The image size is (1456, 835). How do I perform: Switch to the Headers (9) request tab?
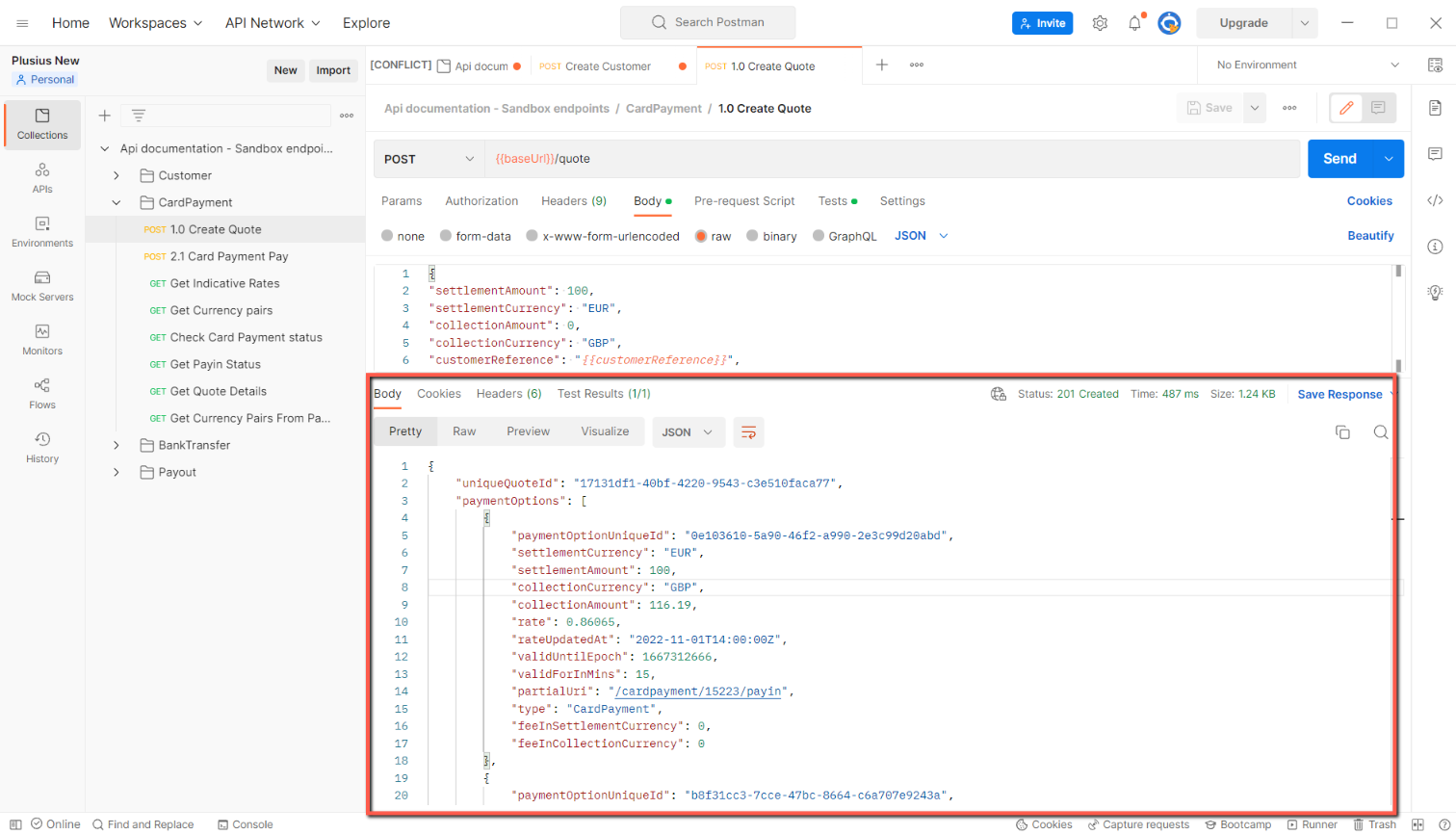(574, 201)
